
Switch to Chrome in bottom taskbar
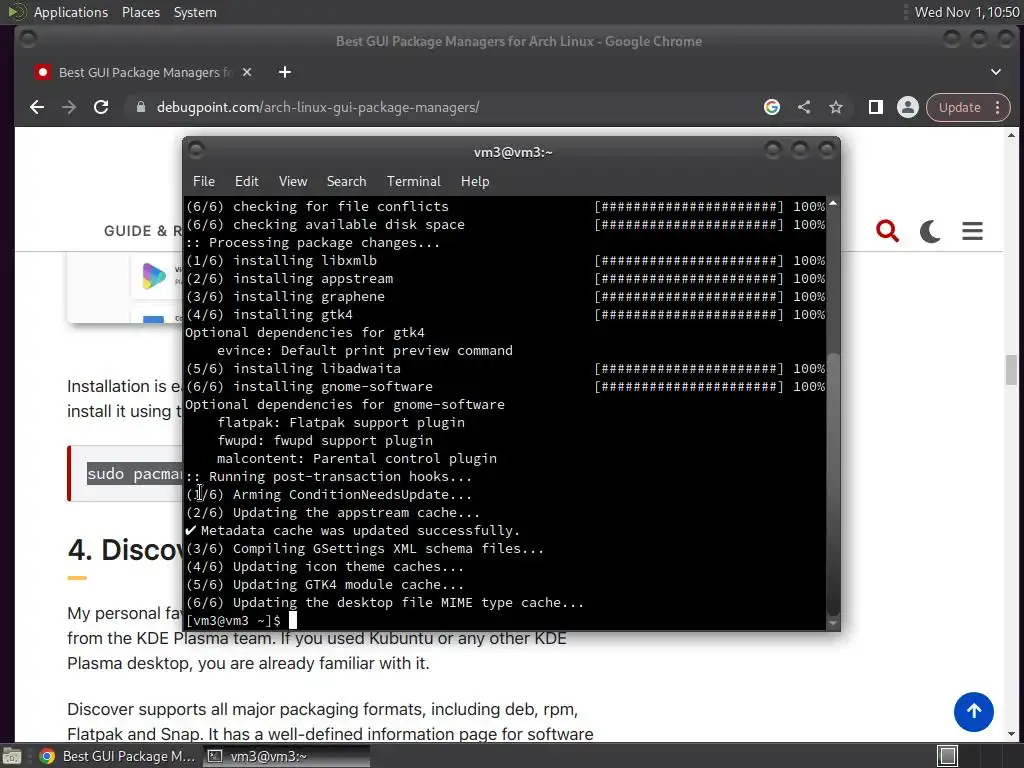[x=118, y=756]
